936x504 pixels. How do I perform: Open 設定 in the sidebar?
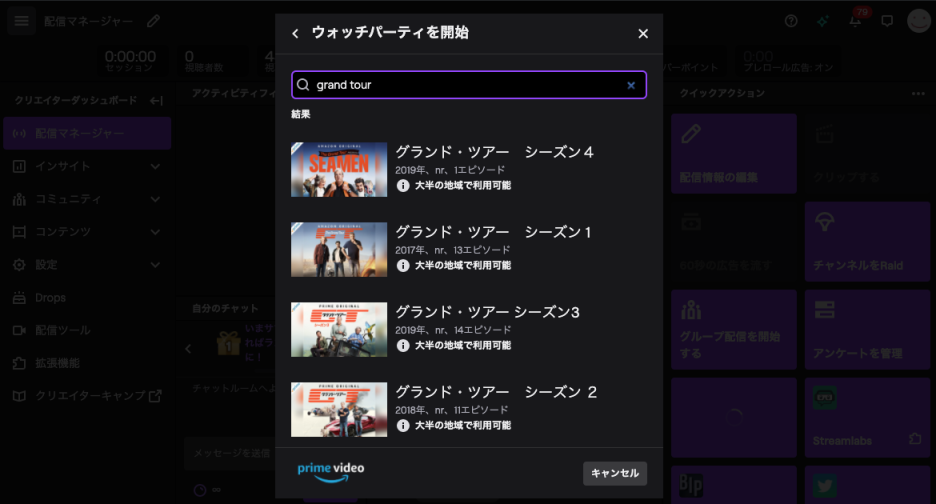coord(87,265)
